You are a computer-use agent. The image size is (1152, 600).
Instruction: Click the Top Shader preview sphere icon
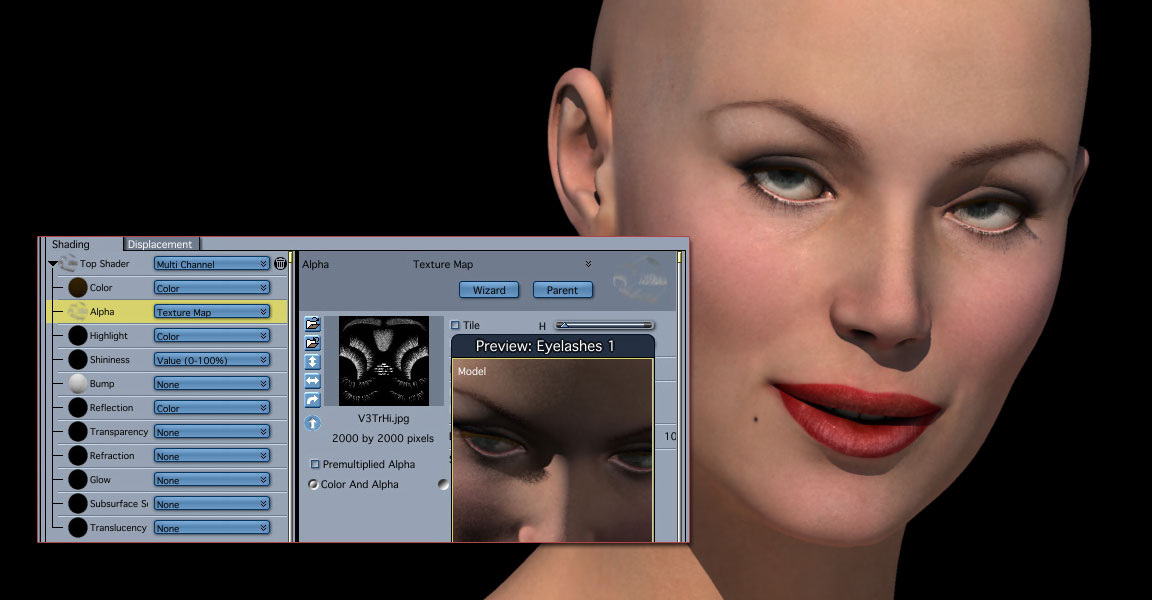68,262
